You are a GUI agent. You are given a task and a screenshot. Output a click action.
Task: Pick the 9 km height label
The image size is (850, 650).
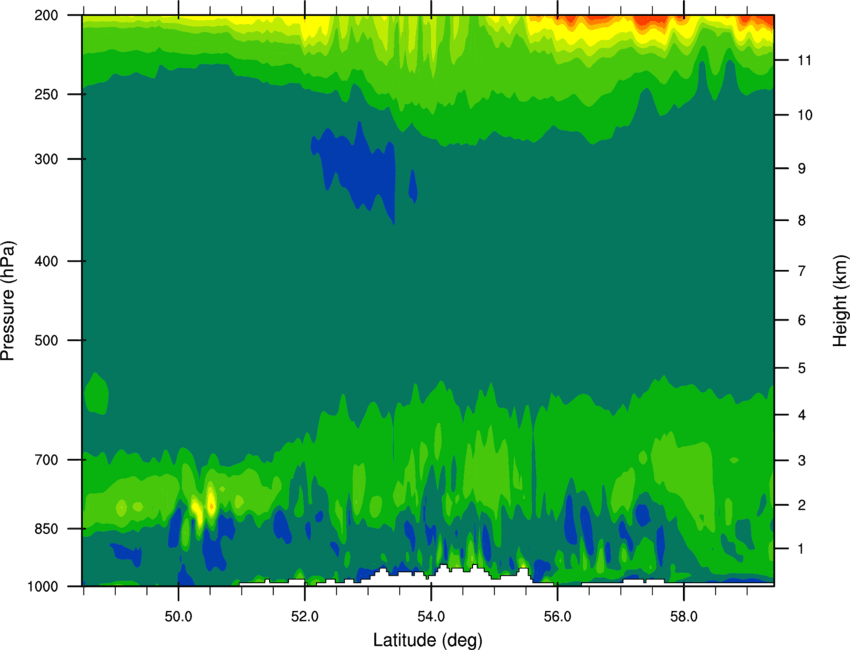802,169
